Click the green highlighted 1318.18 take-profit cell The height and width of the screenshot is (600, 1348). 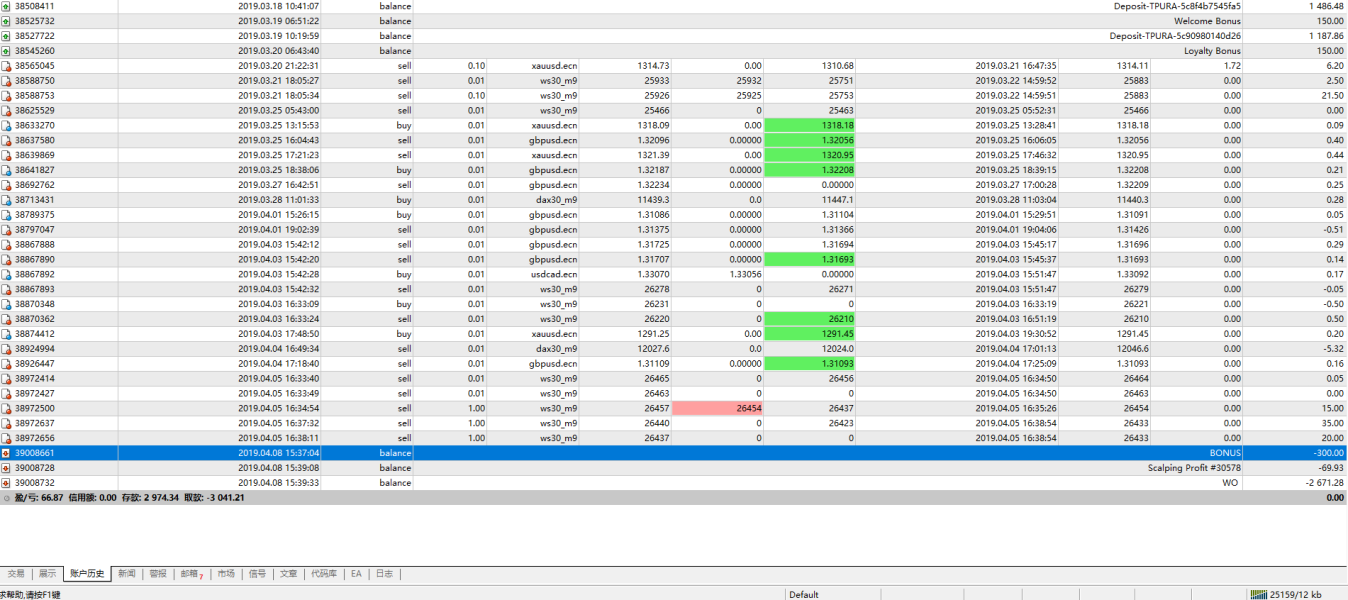tap(812, 125)
